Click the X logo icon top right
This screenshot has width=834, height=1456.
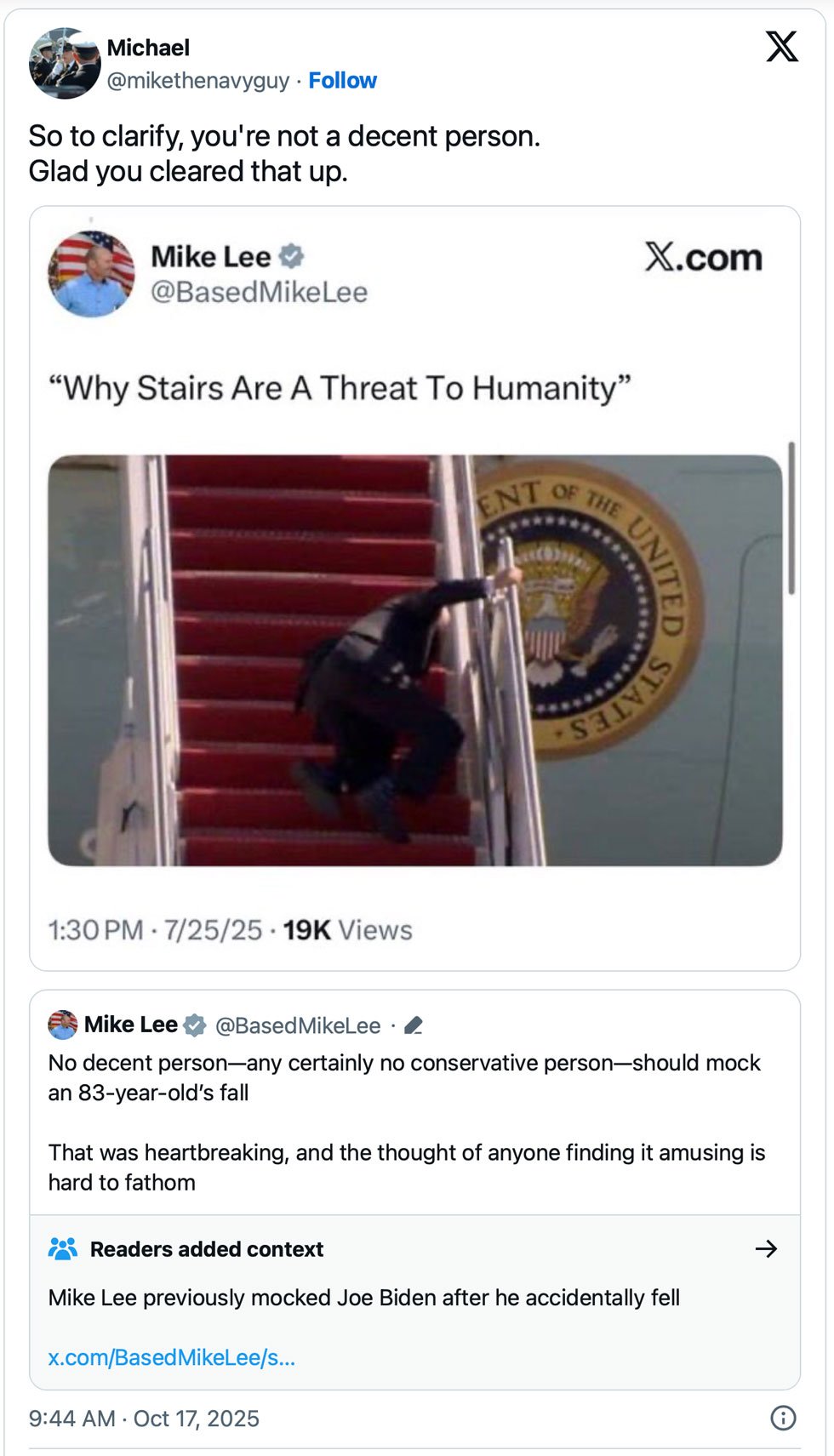[x=781, y=47]
